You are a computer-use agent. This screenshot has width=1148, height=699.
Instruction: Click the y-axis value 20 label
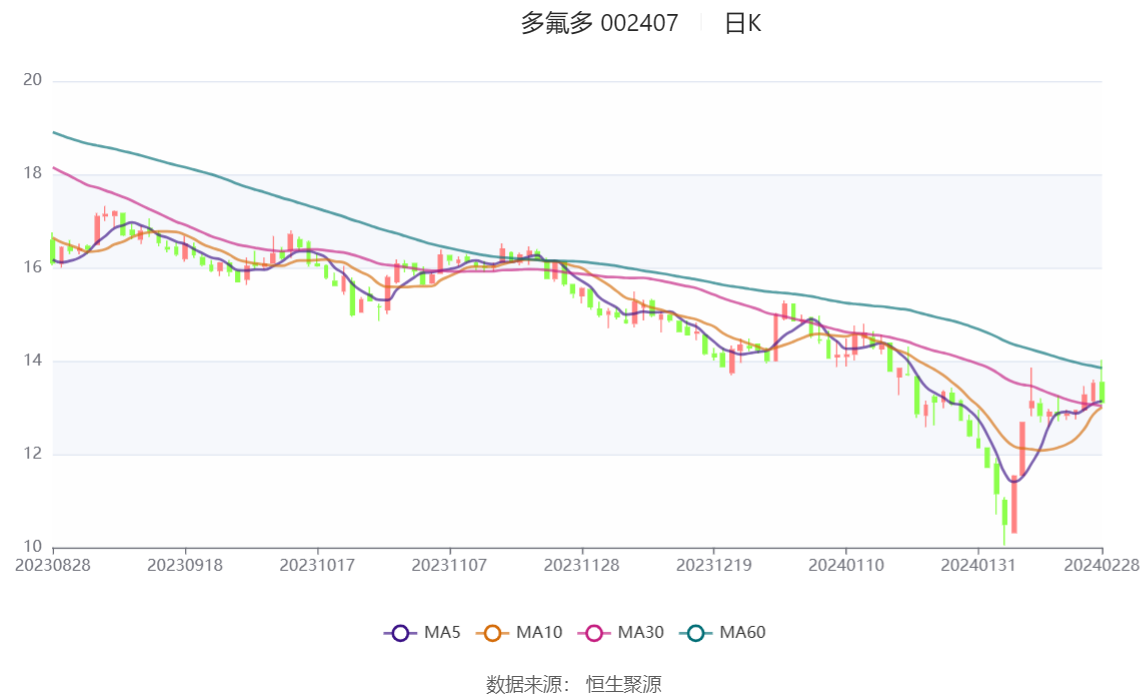tap(32, 80)
